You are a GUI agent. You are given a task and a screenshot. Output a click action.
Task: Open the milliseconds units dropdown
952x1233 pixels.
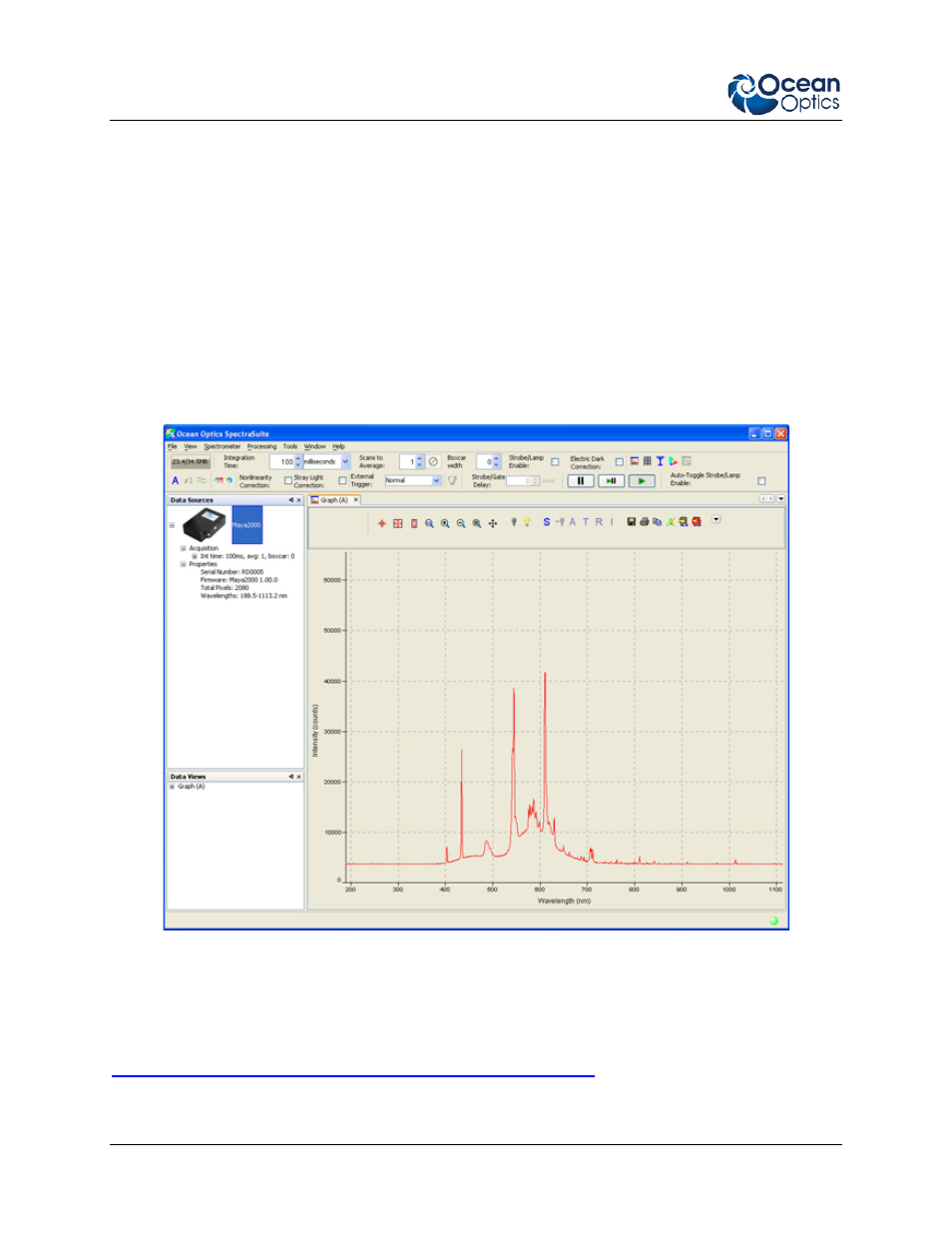345,461
